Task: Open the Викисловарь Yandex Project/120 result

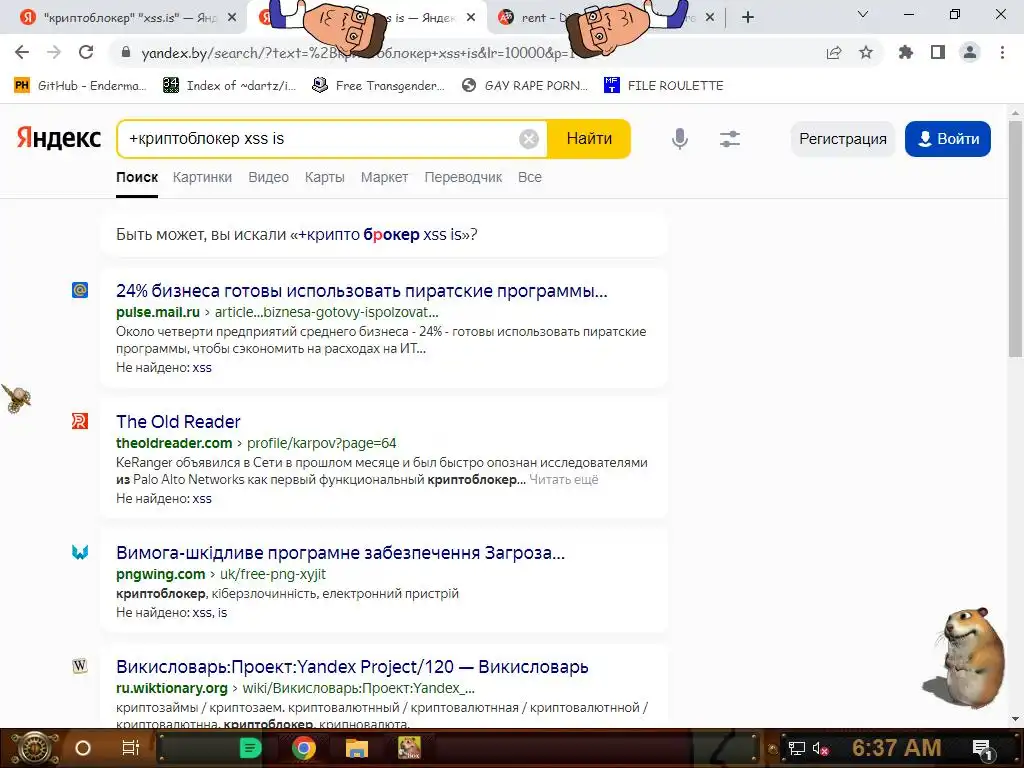Action: click(x=352, y=667)
